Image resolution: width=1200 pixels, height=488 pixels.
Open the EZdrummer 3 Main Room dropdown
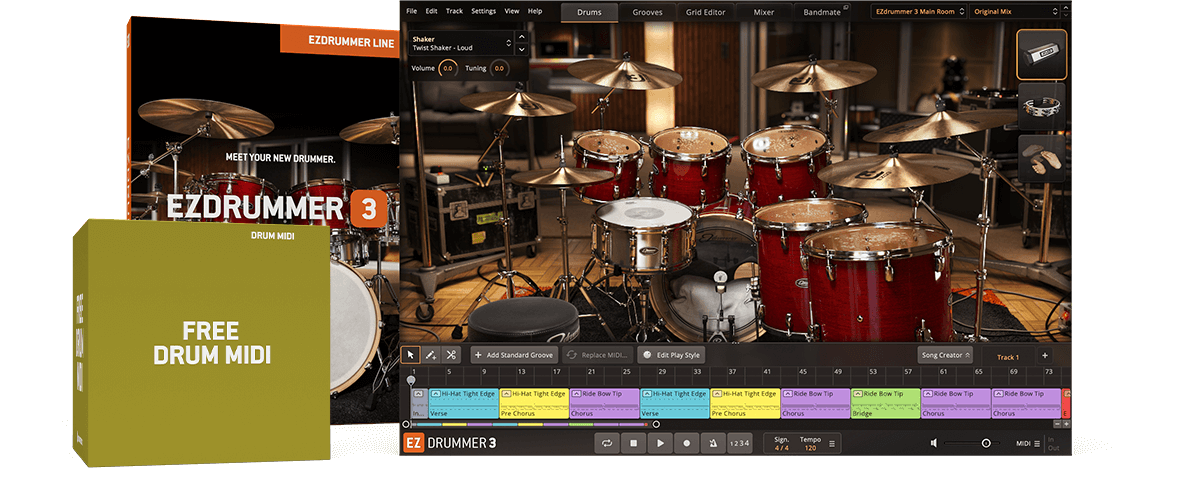(x=917, y=11)
